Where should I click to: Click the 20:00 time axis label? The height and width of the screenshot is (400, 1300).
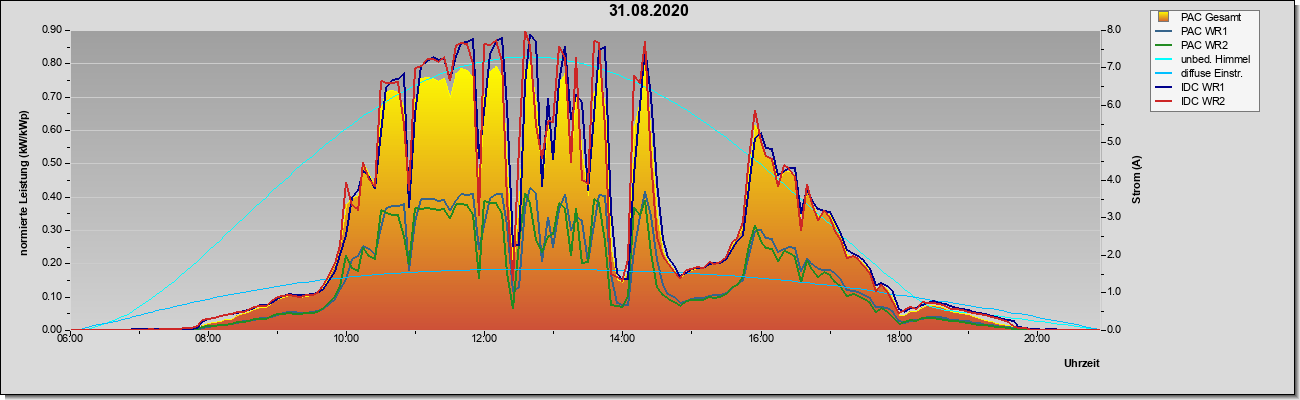tap(1037, 339)
